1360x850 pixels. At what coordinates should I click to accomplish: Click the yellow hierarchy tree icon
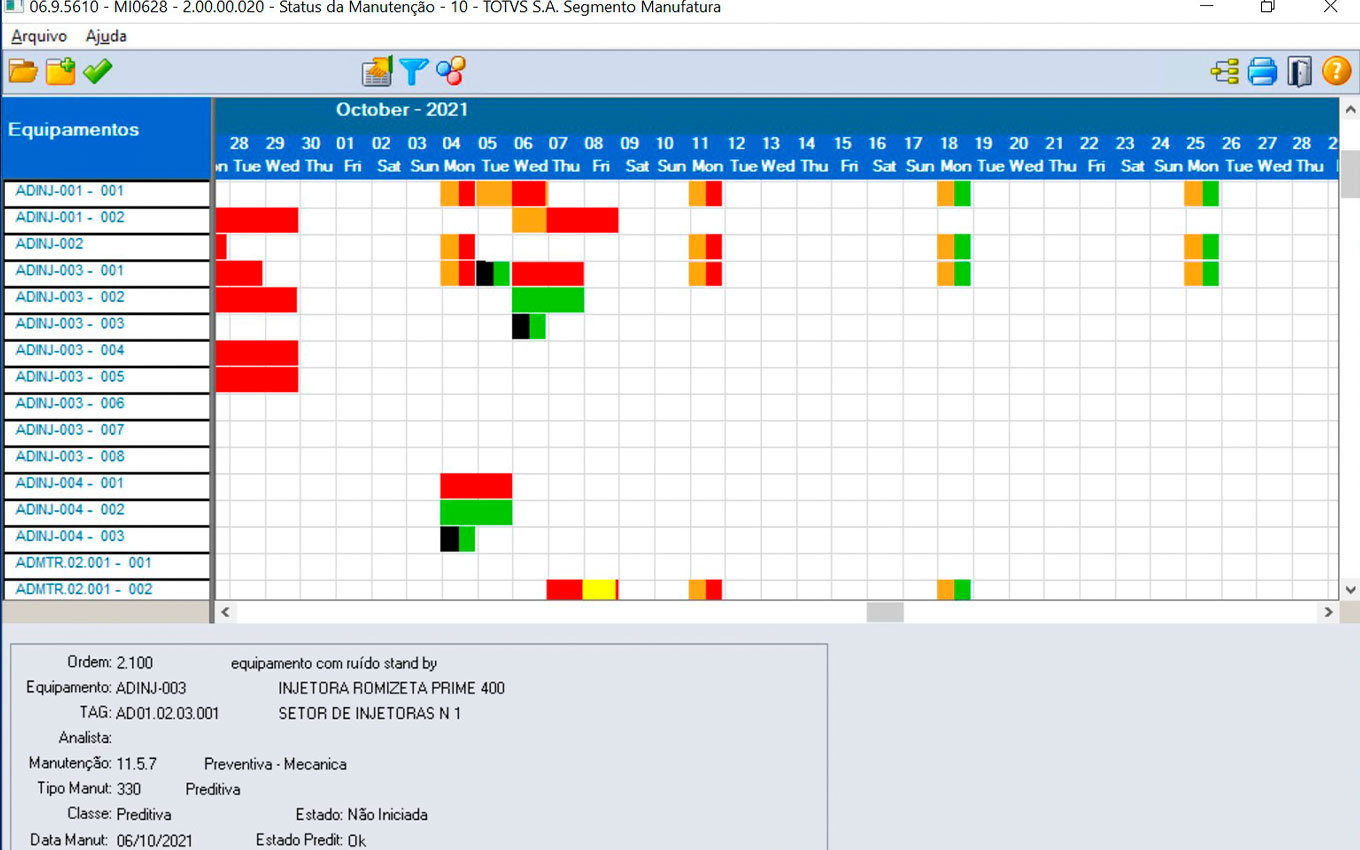coord(1224,71)
